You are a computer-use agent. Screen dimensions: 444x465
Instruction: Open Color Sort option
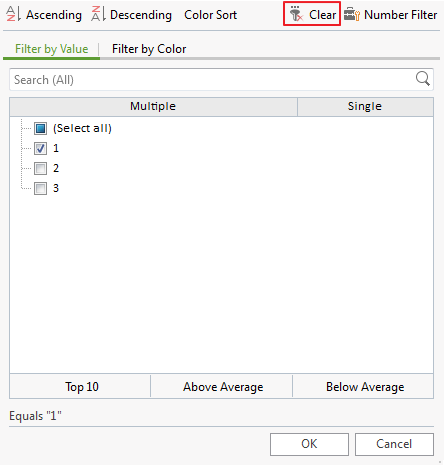[x=210, y=15]
